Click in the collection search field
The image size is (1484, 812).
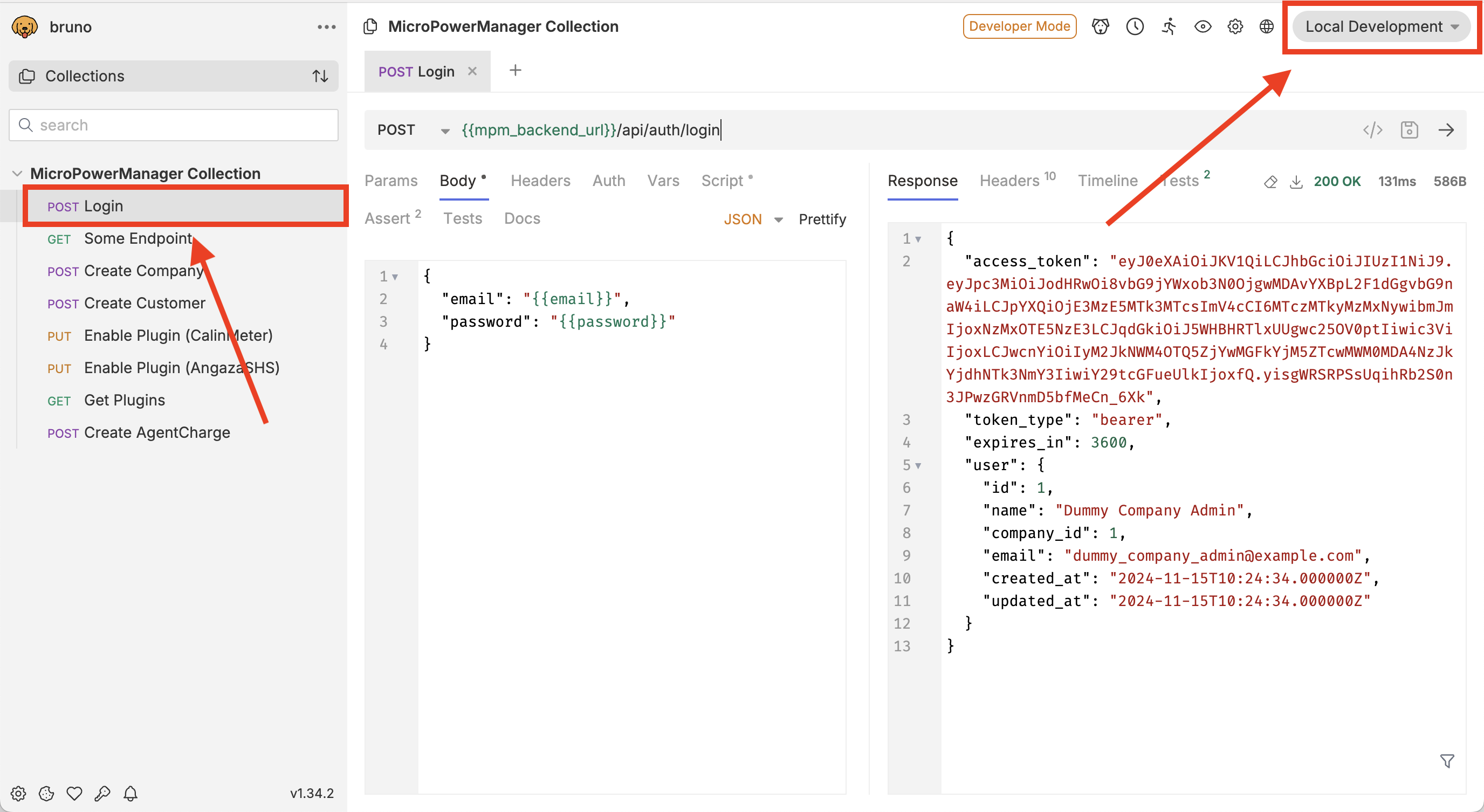click(174, 125)
